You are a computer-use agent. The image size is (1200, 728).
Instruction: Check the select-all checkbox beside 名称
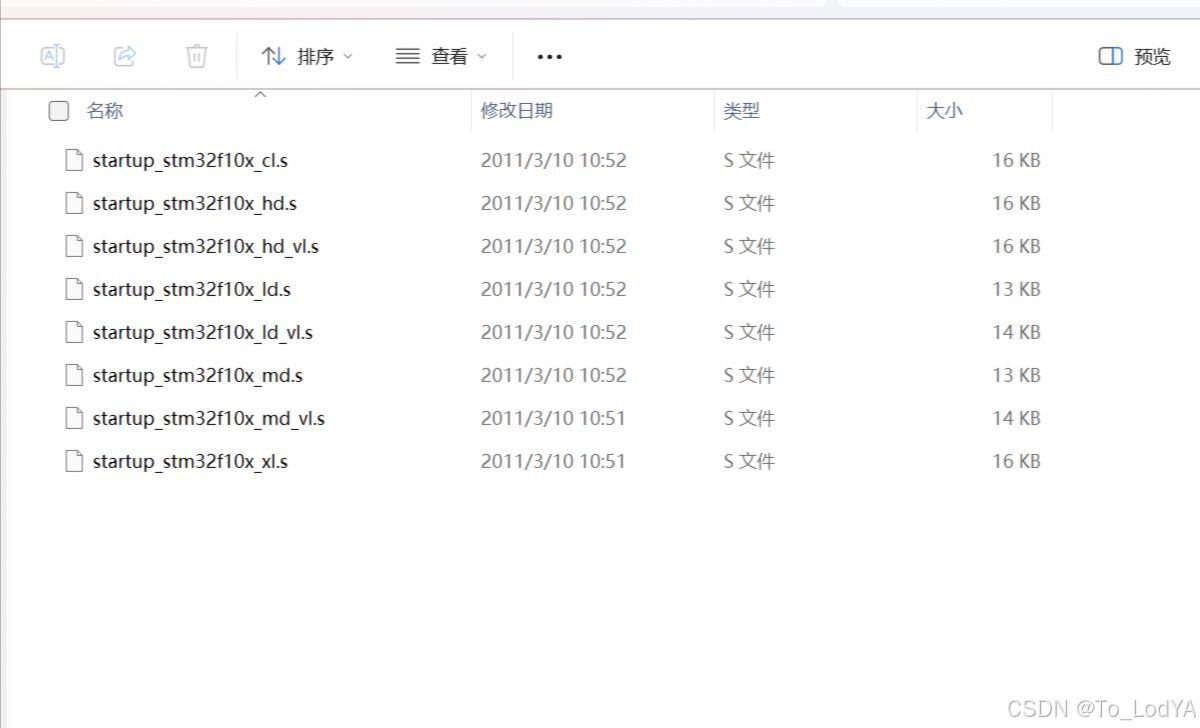point(59,111)
